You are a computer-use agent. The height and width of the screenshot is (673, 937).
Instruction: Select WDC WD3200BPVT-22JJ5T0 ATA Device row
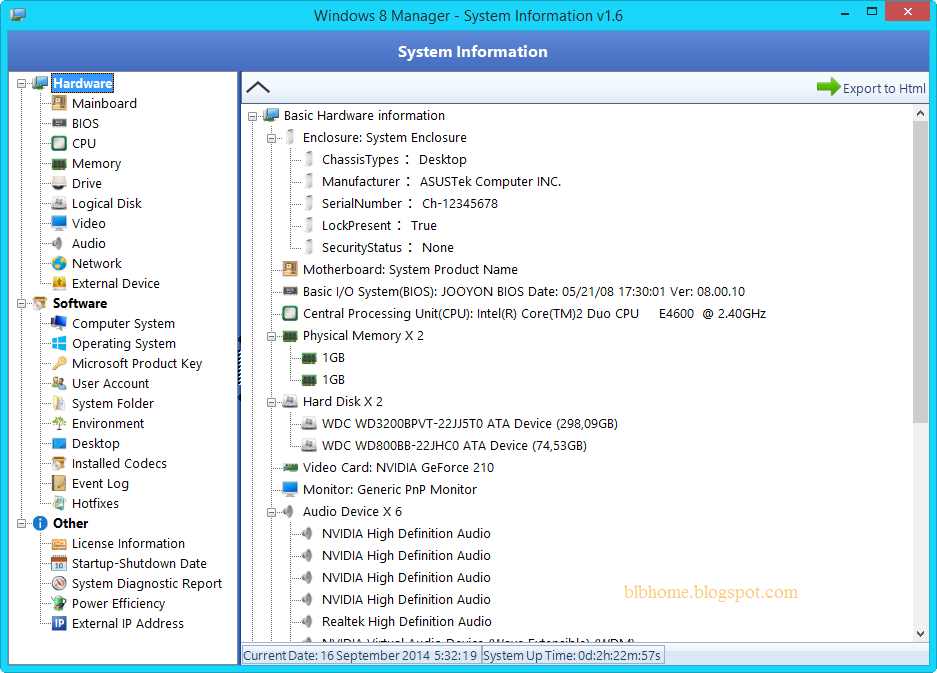470,424
